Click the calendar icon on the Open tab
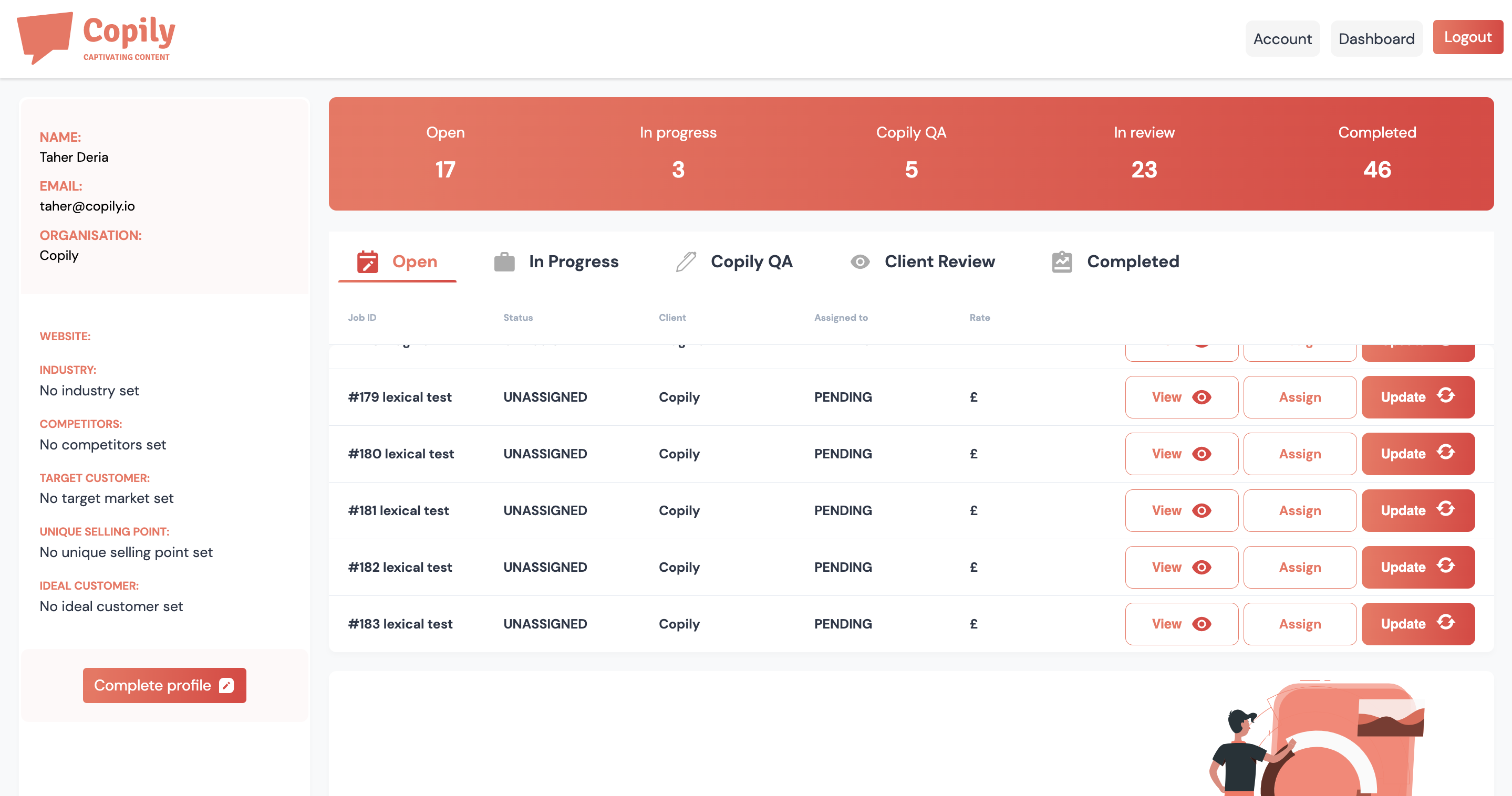1512x796 pixels. pos(368,261)
